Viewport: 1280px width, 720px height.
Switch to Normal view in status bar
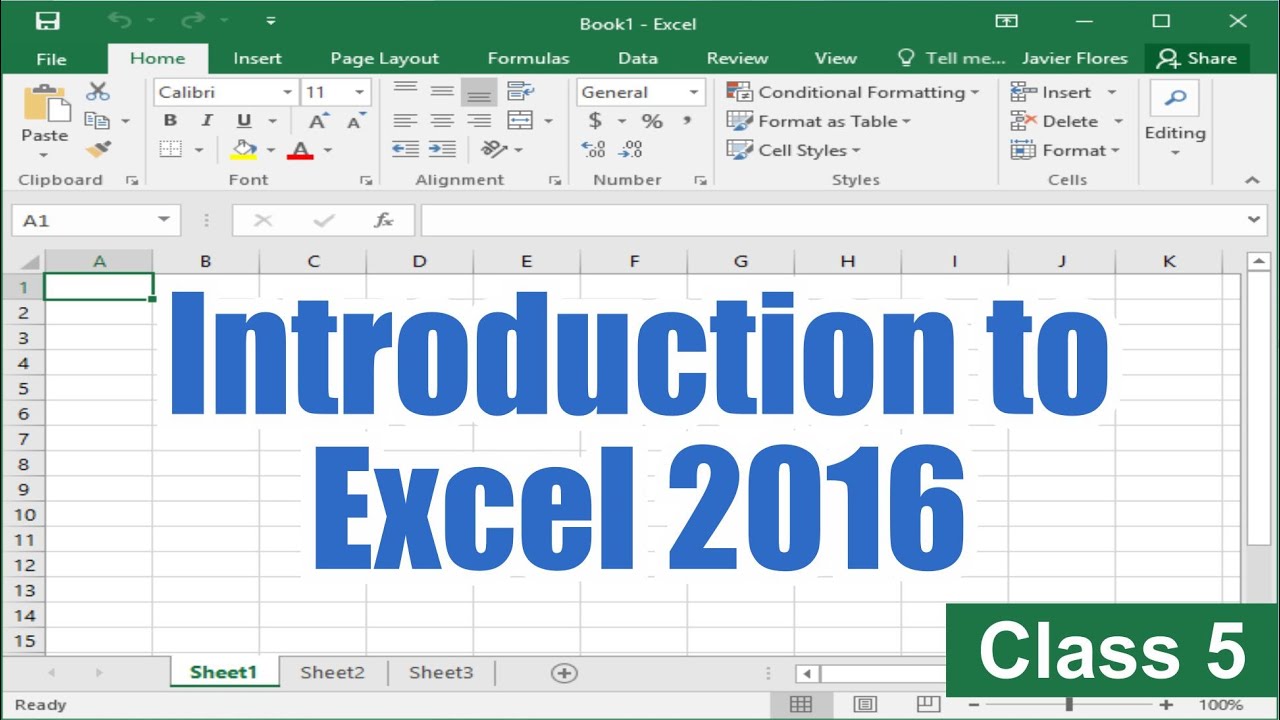801,705
